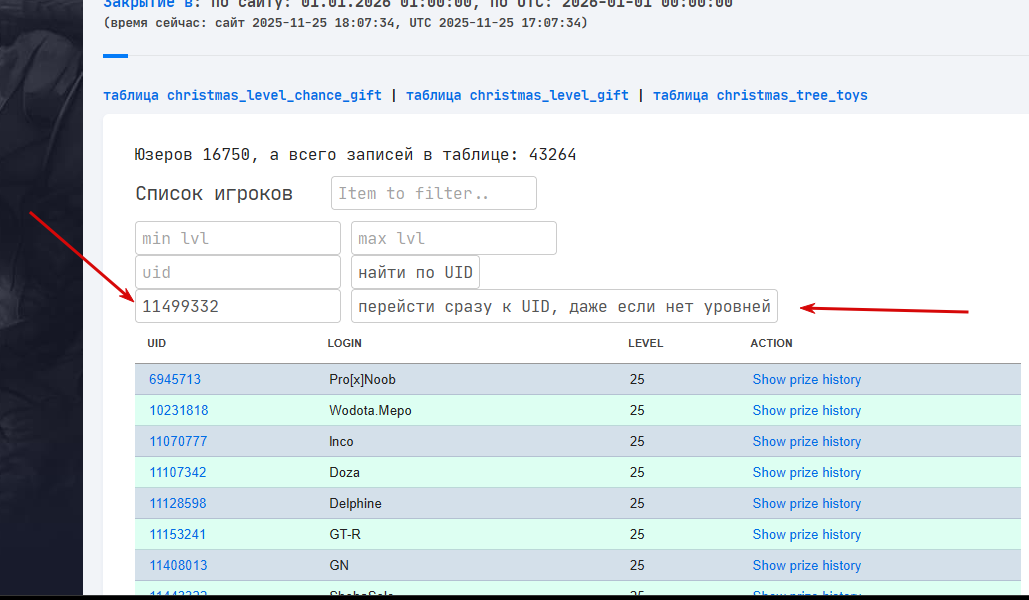Click the UID column header
1029x600 pixels.
coord(156,343)
